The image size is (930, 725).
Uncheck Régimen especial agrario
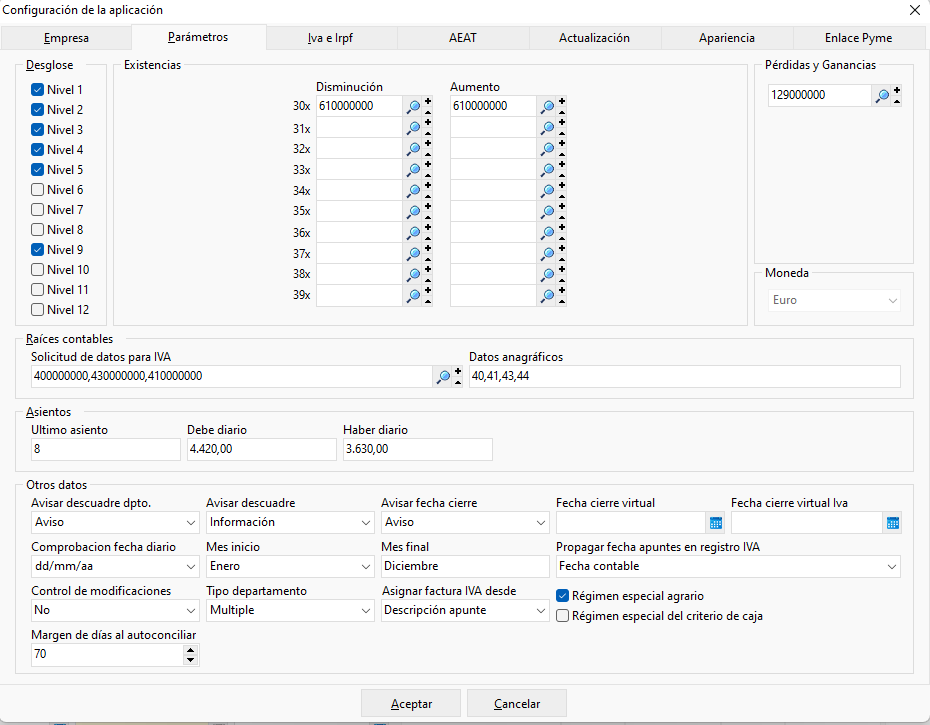(x=562, y=596)
